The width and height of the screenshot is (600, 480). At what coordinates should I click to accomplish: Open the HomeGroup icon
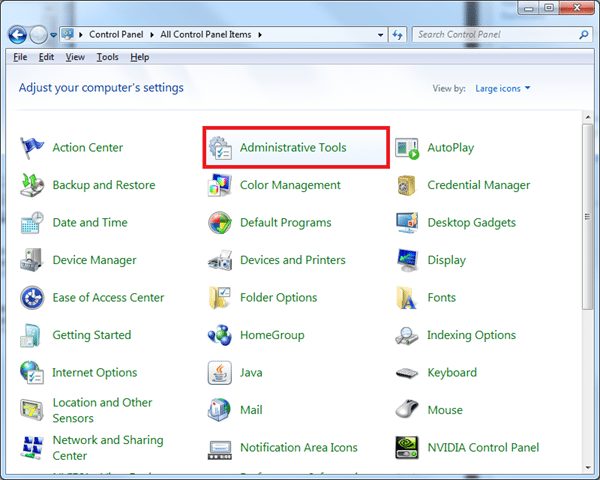pos(220,335)
